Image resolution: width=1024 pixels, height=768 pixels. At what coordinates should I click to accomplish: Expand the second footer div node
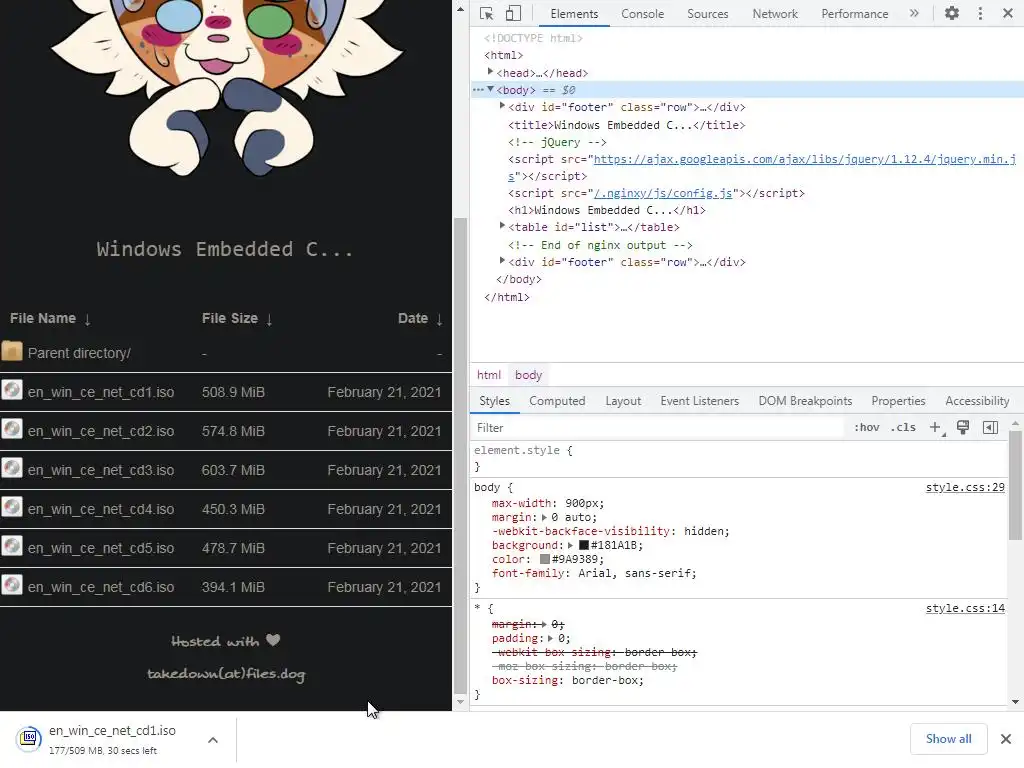[x=502, y=261]
